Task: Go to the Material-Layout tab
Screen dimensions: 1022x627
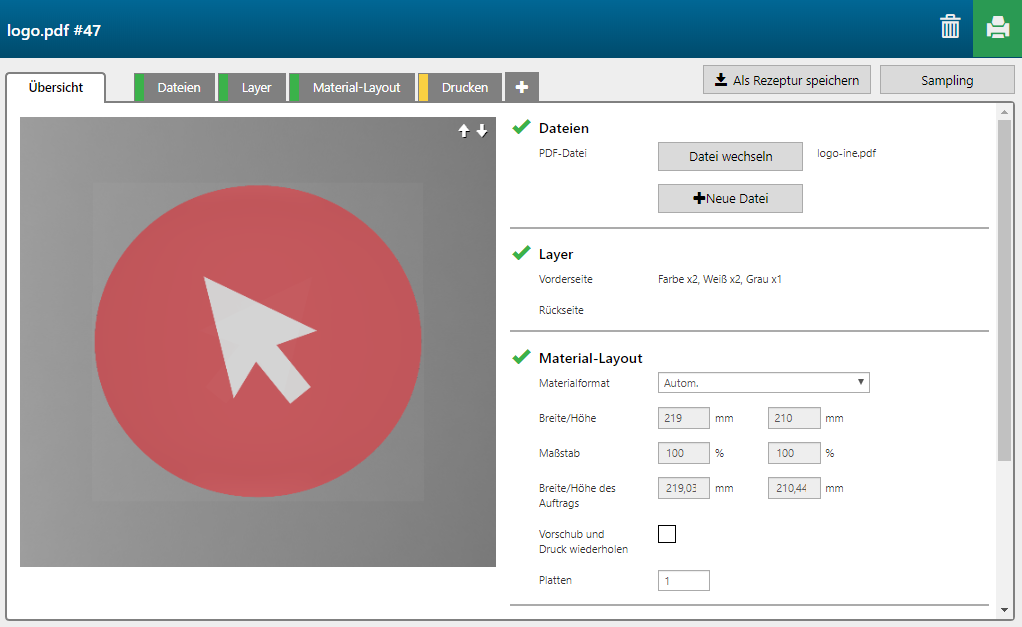Action: [356, 88]
